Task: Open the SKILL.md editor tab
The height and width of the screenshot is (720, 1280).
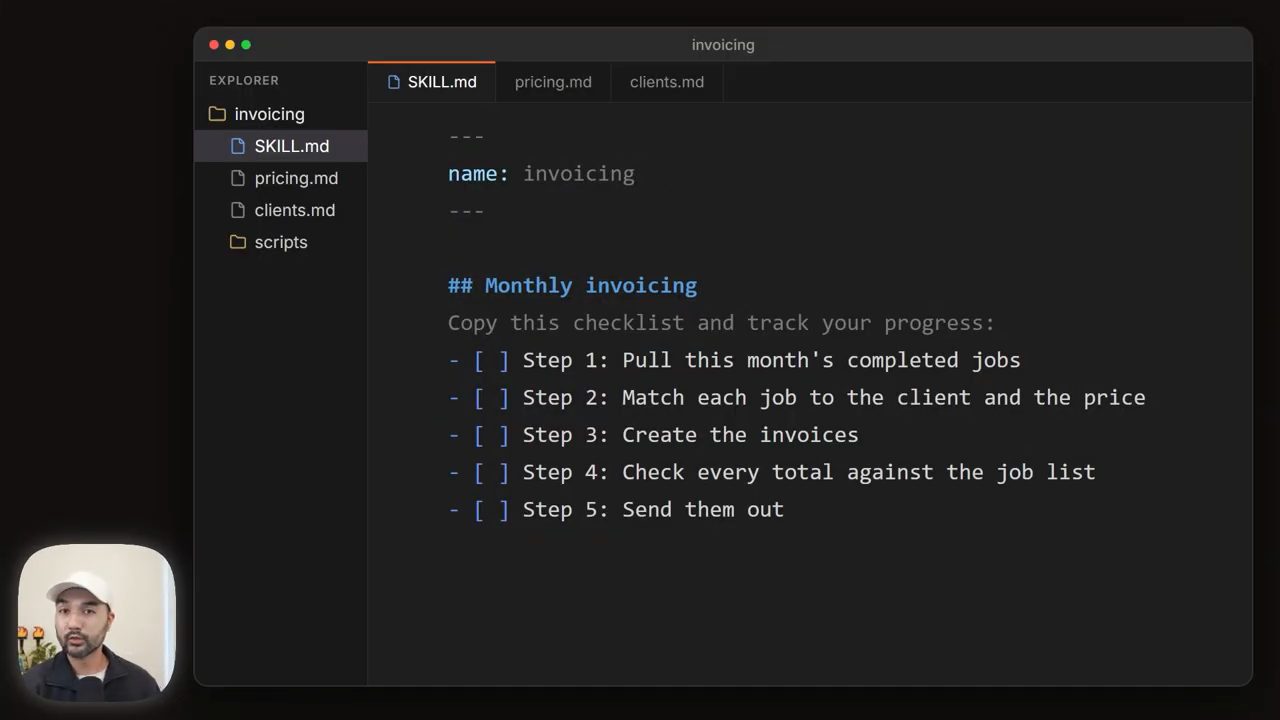Action: [432, 82]
